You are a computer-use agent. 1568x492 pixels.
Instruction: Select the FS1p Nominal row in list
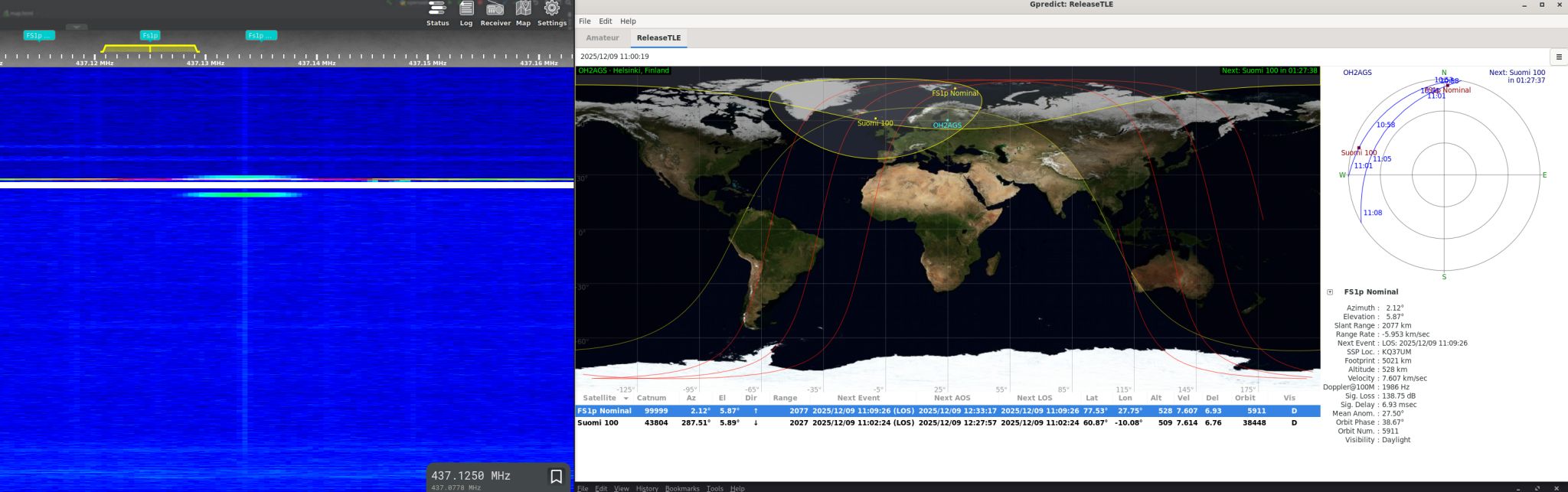[948, 411]
